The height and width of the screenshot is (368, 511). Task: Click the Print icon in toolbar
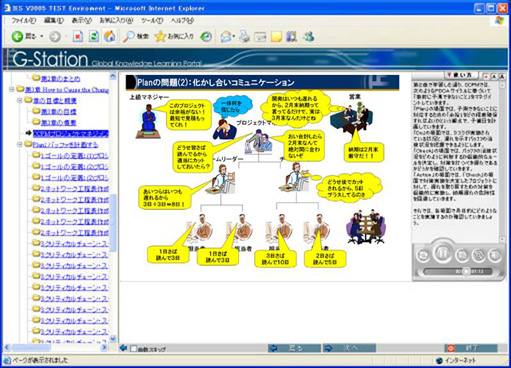coord(244,36)
